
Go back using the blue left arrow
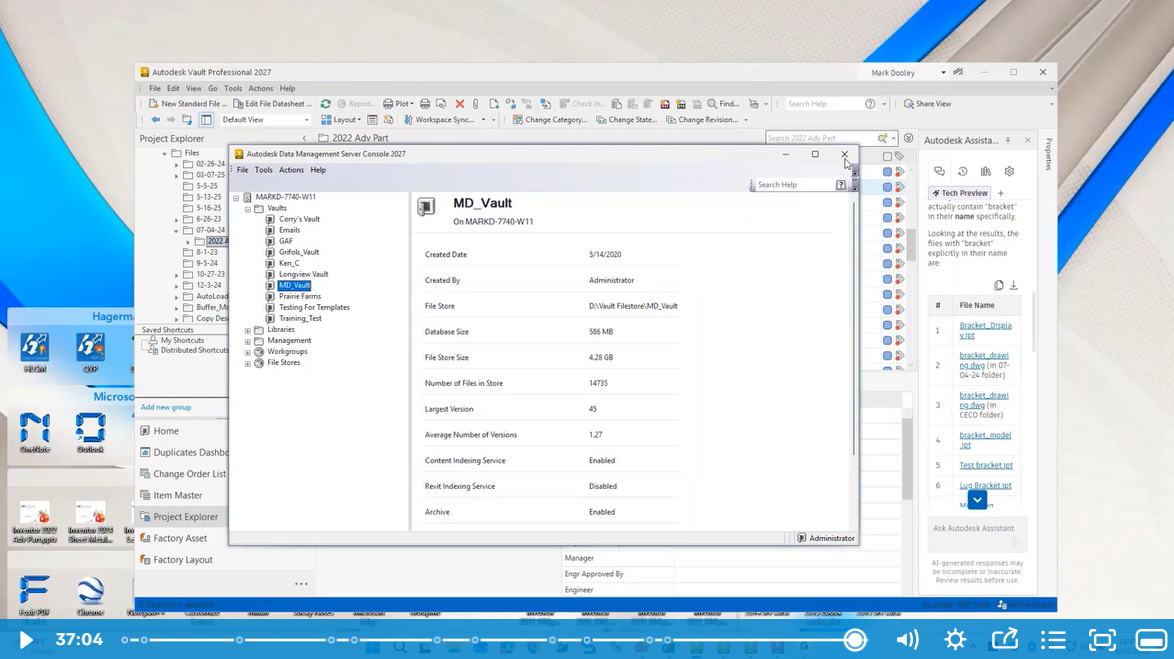(155, 120)
